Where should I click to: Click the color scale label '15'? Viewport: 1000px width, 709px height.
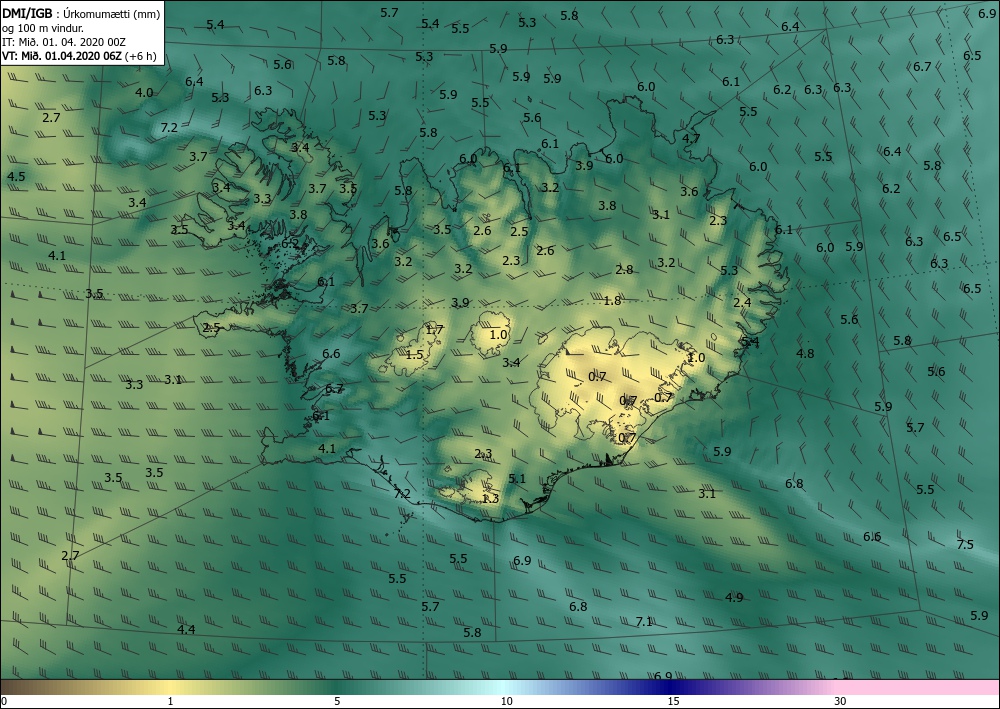click(673, 701)
